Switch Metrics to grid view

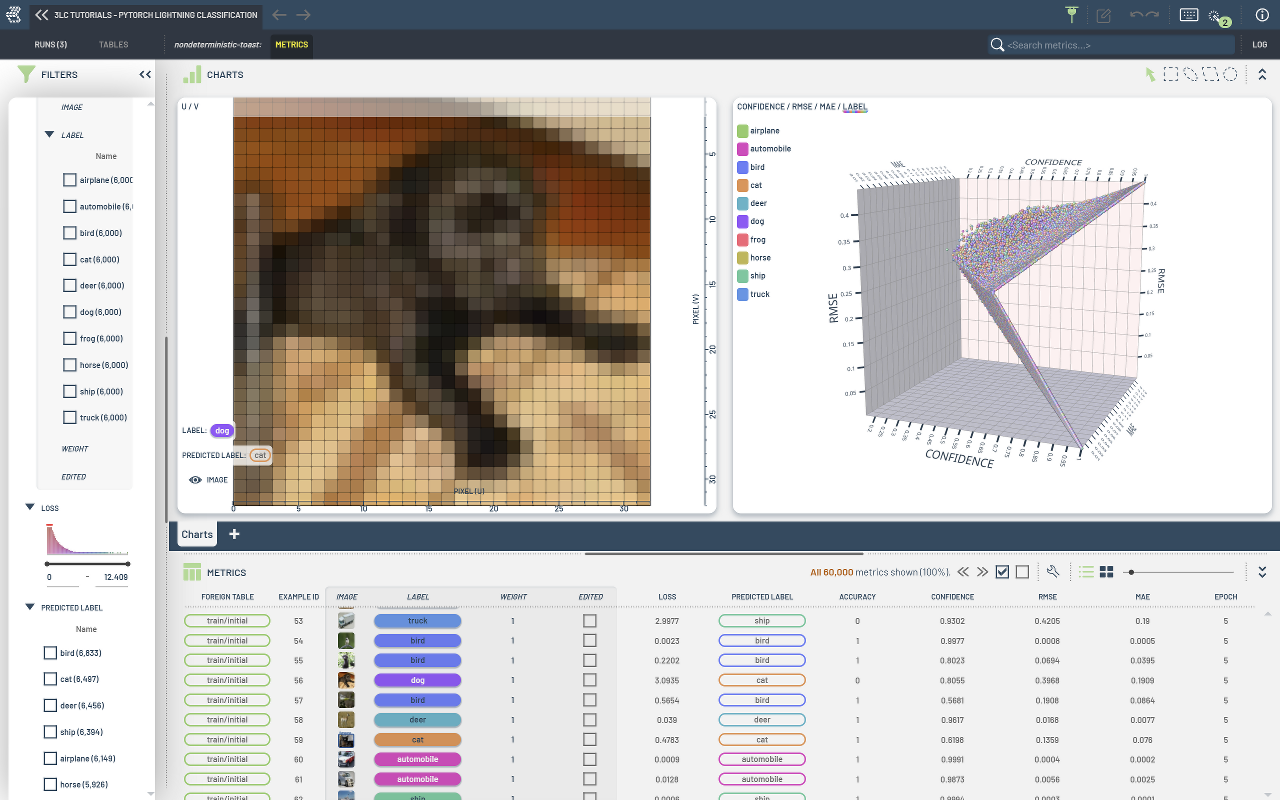tap(1107, 572)
